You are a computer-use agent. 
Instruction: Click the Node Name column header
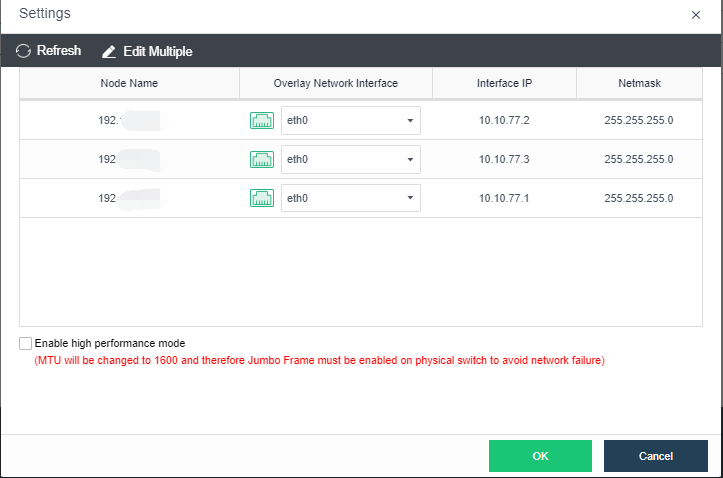click(x=129, y=83)
